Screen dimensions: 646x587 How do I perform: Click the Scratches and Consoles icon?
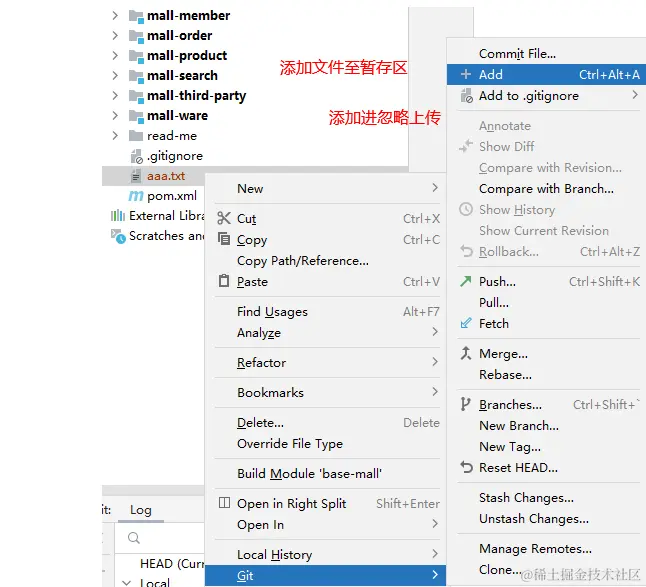click(118, 236)
